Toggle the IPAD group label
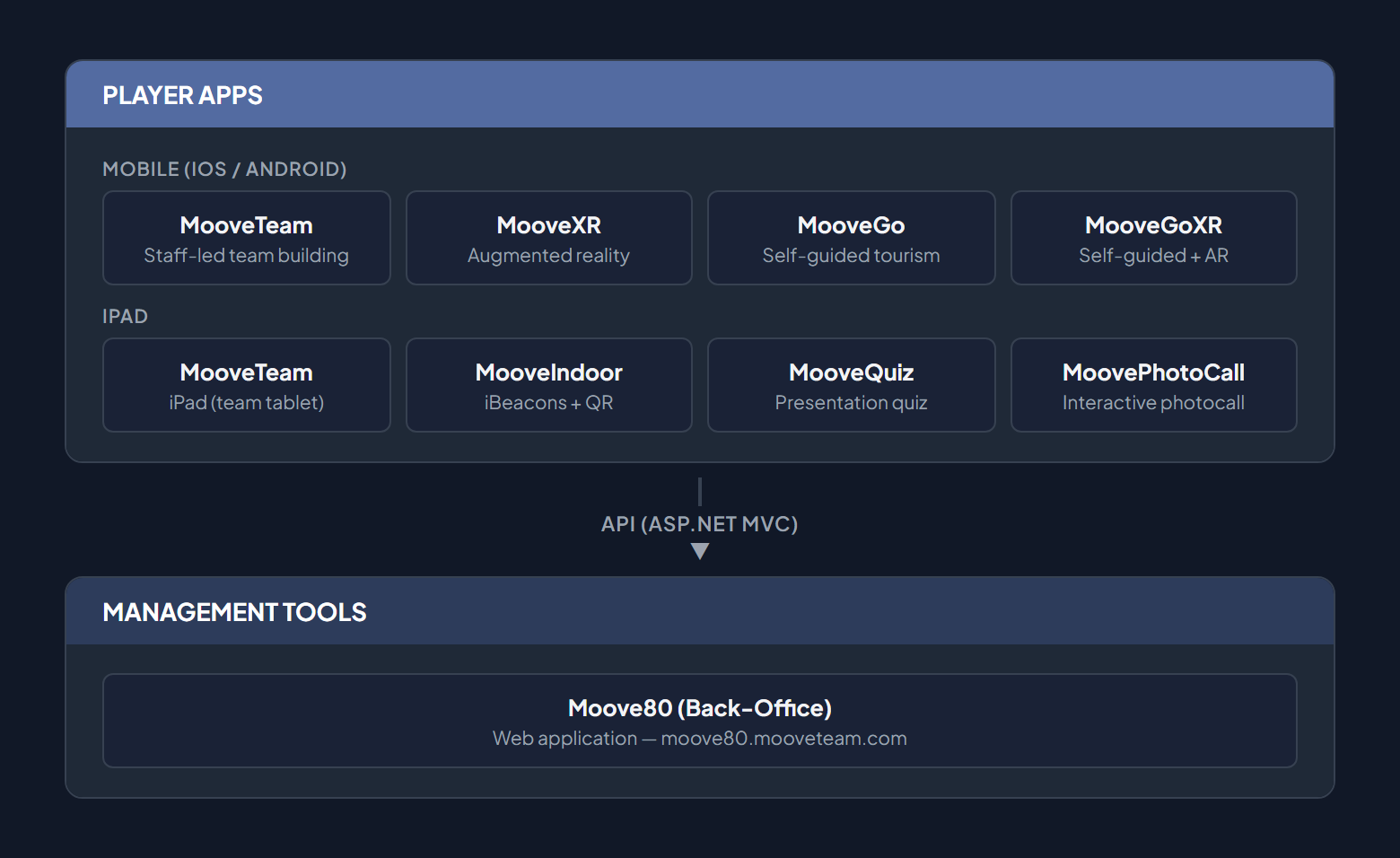 click(x=126, y=316)
